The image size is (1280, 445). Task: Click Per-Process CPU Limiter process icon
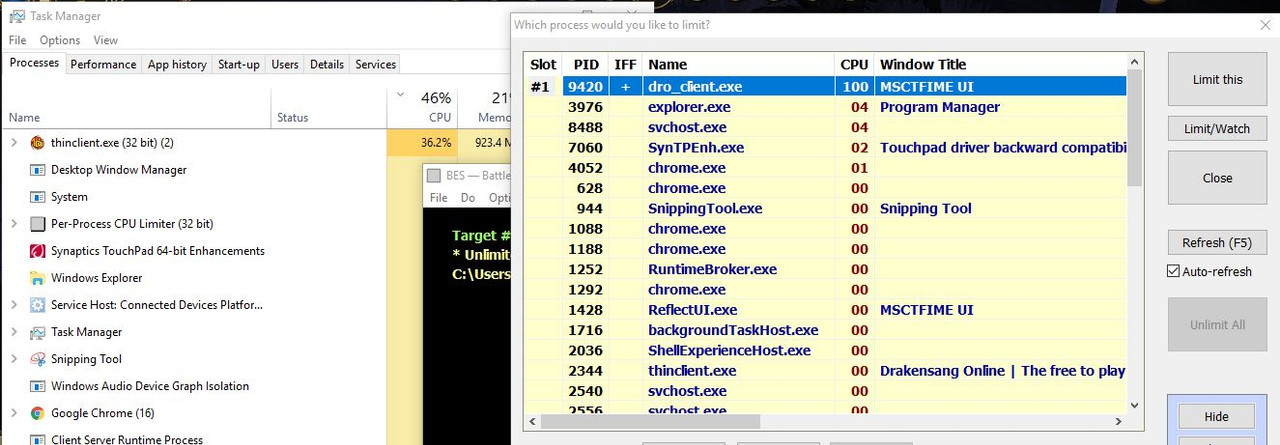38,224
